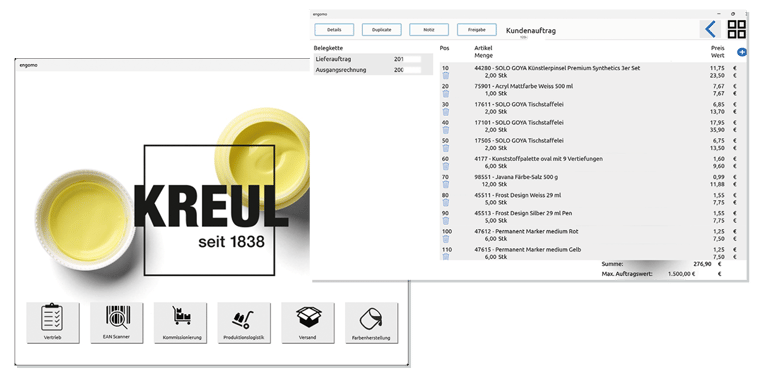This screenshot has height=380, width=760.
Task: Click position number 70
Action: click(x=445, y=177)
